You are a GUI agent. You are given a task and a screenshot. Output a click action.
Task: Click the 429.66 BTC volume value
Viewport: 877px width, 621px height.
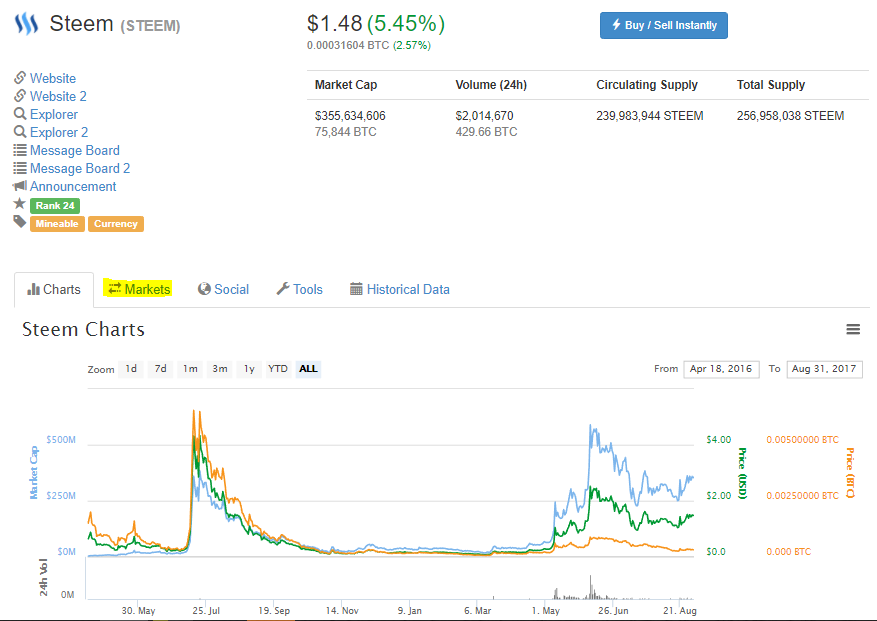tap(487, 132)
